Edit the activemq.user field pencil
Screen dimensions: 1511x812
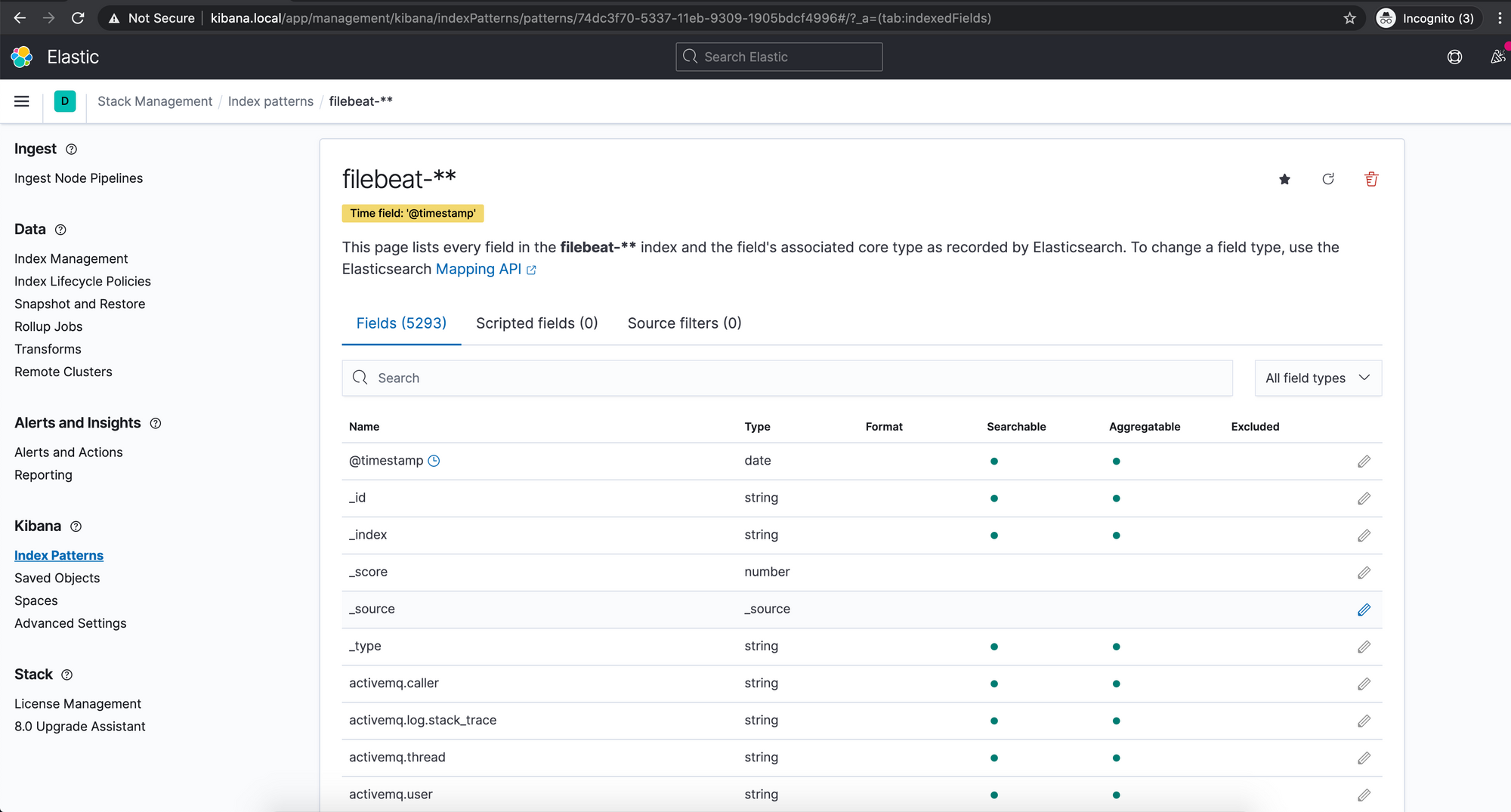point(1364,795)
